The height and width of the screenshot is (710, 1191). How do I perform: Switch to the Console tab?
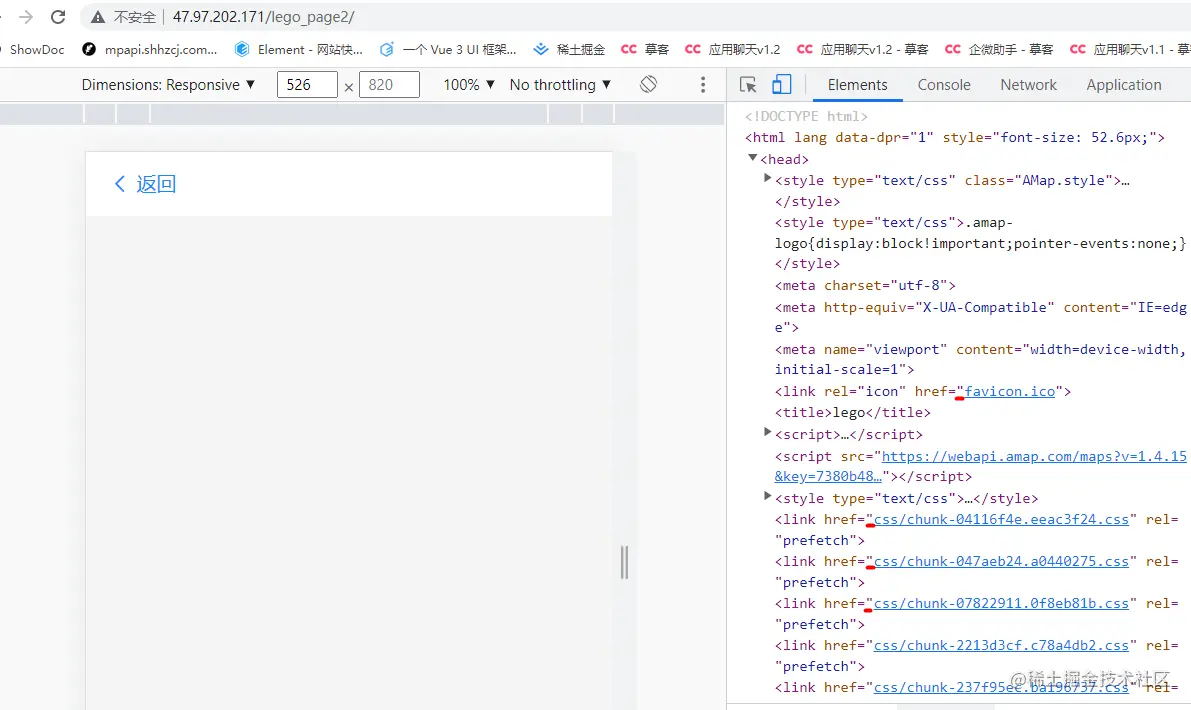(x=943, y=85)
